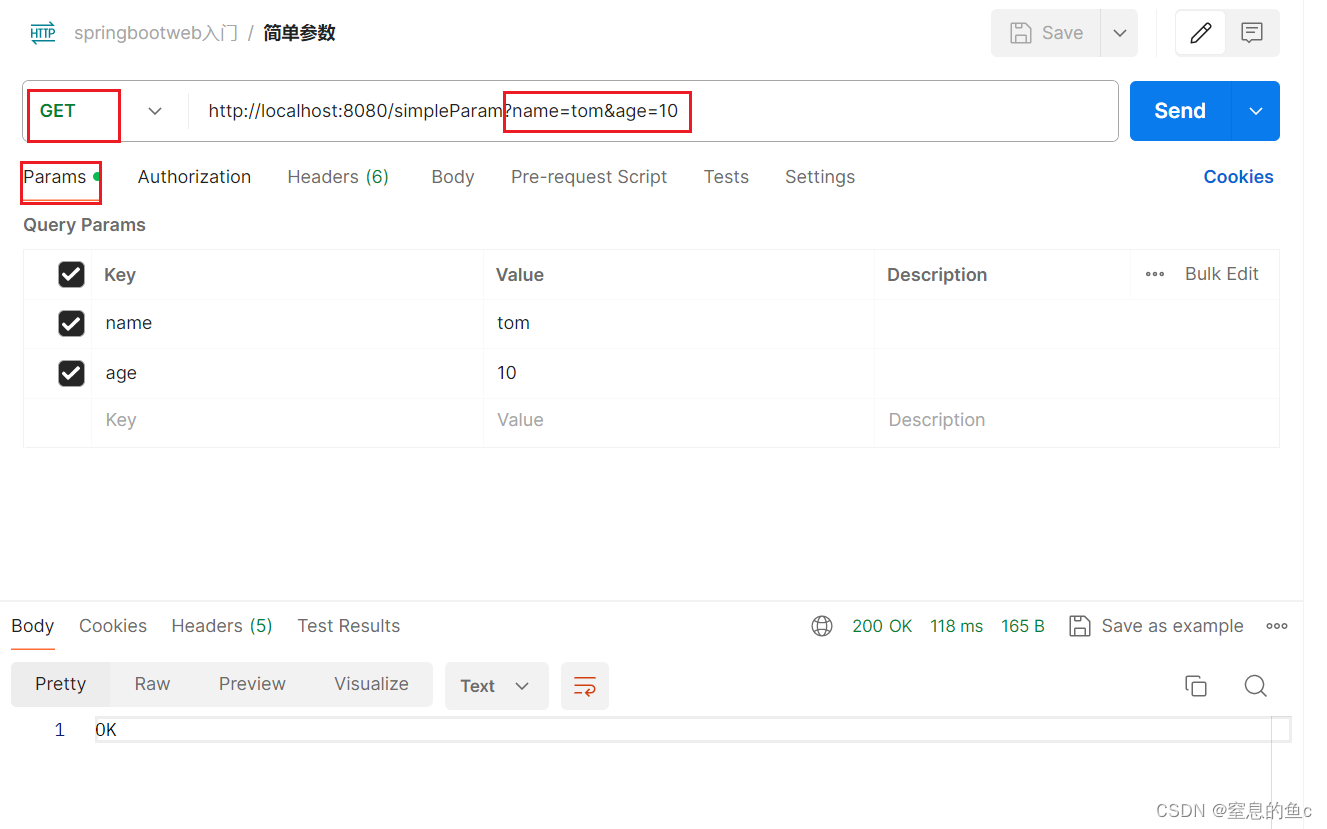The width and height of the screenshot is (1327, 829).
Task: Open the Test Results tab
Action: coord(349,626)
